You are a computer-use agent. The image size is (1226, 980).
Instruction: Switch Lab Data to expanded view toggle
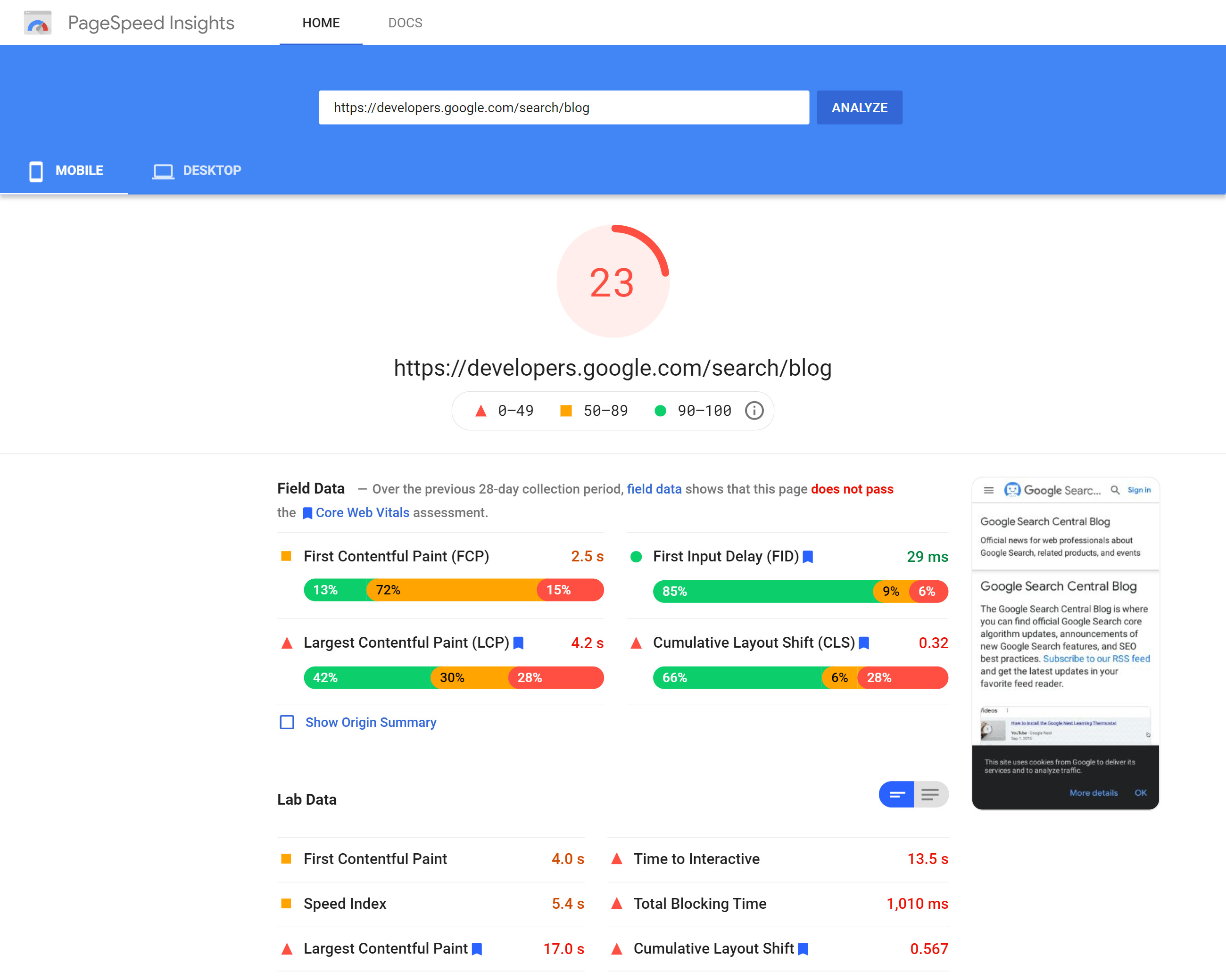tap(931, 795)
